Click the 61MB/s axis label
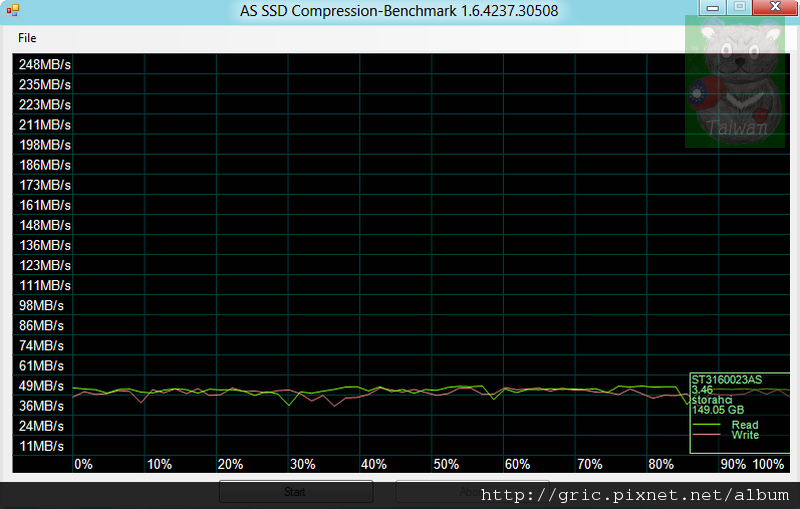Screen dimensions: 800x509 click(41, 366)
